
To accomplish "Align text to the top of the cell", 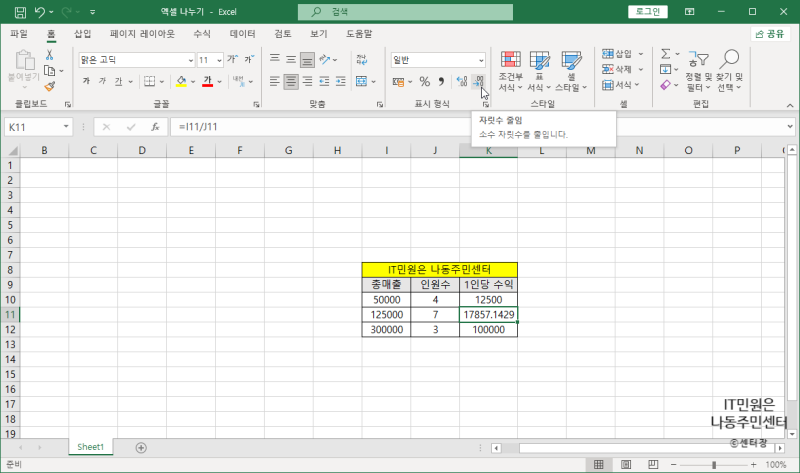I will pyautogui.click(x=274, y=60).
